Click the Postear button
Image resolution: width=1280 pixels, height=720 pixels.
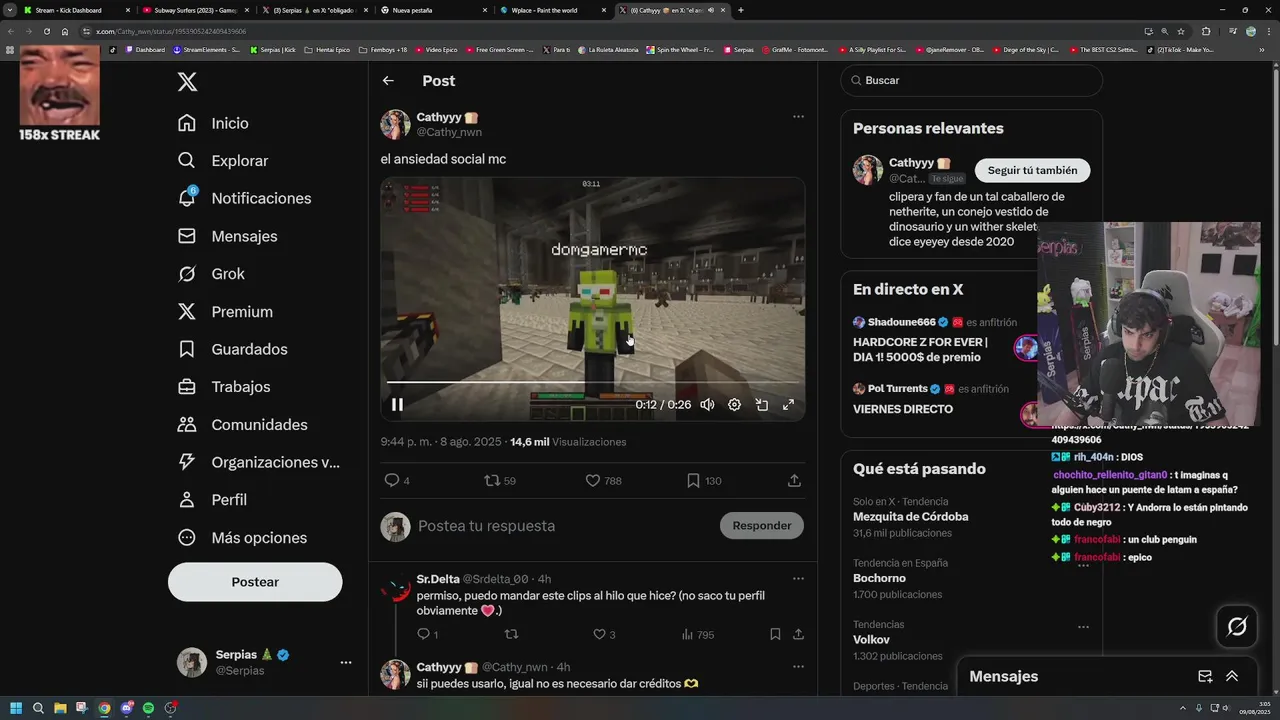pyautogui.click(x=255, y=582)
